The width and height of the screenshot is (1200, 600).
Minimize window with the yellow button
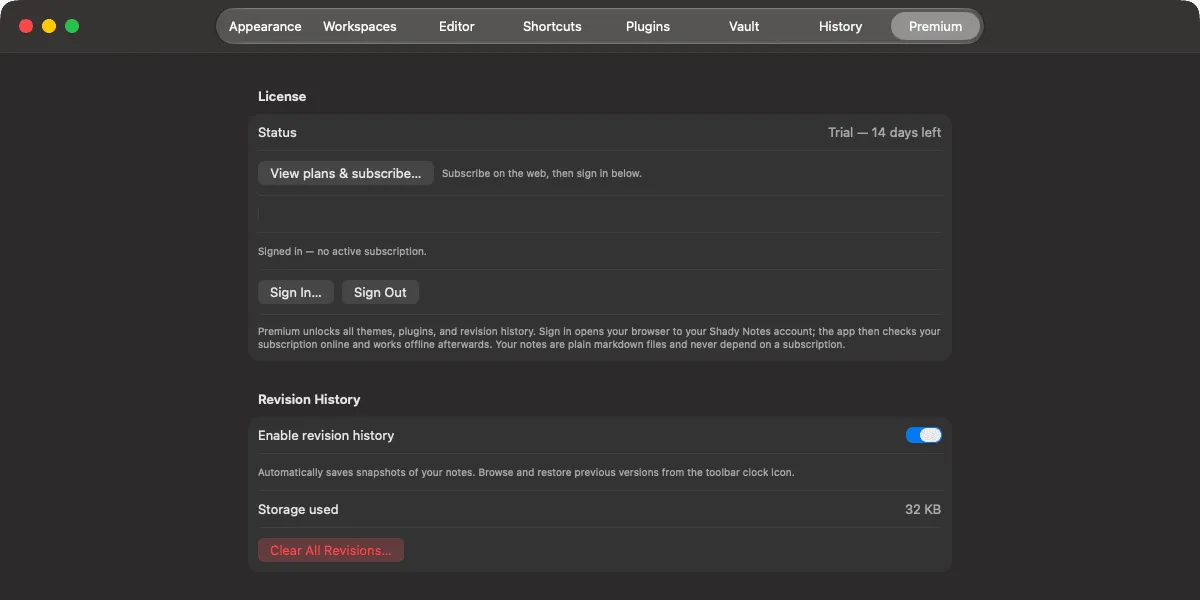tap(49, 26)
